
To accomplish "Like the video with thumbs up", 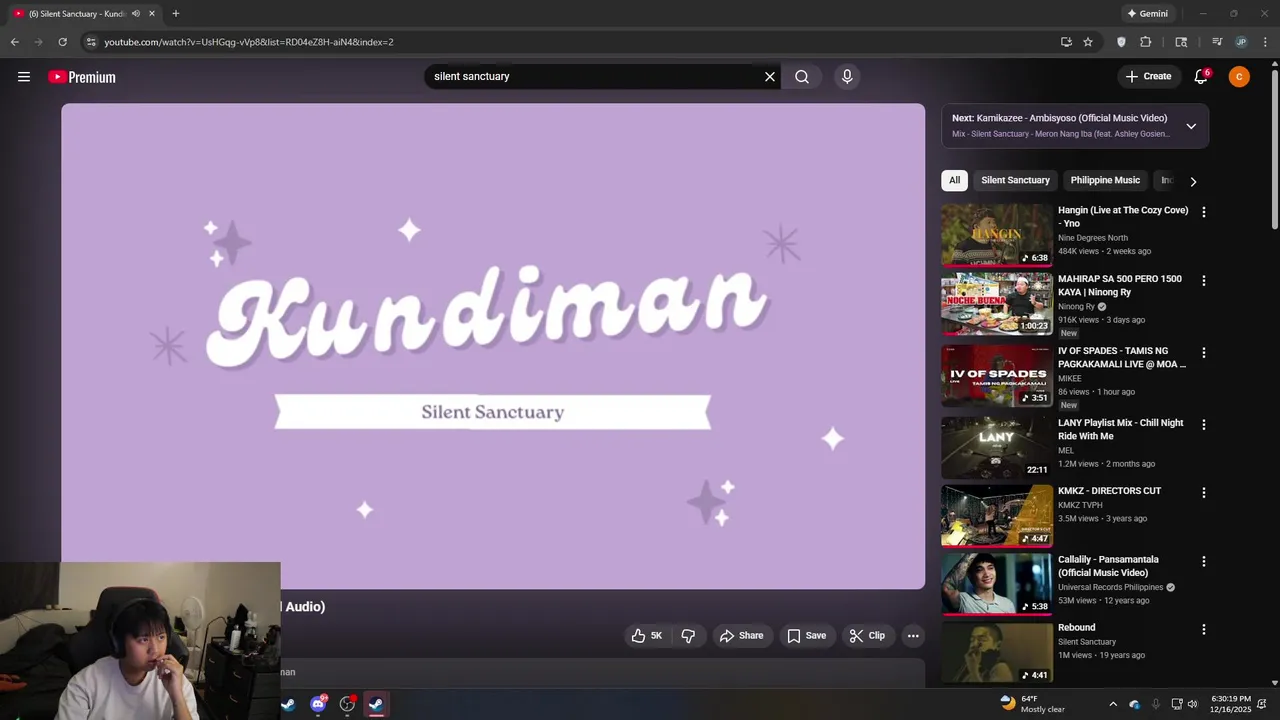I will (647, 636).
